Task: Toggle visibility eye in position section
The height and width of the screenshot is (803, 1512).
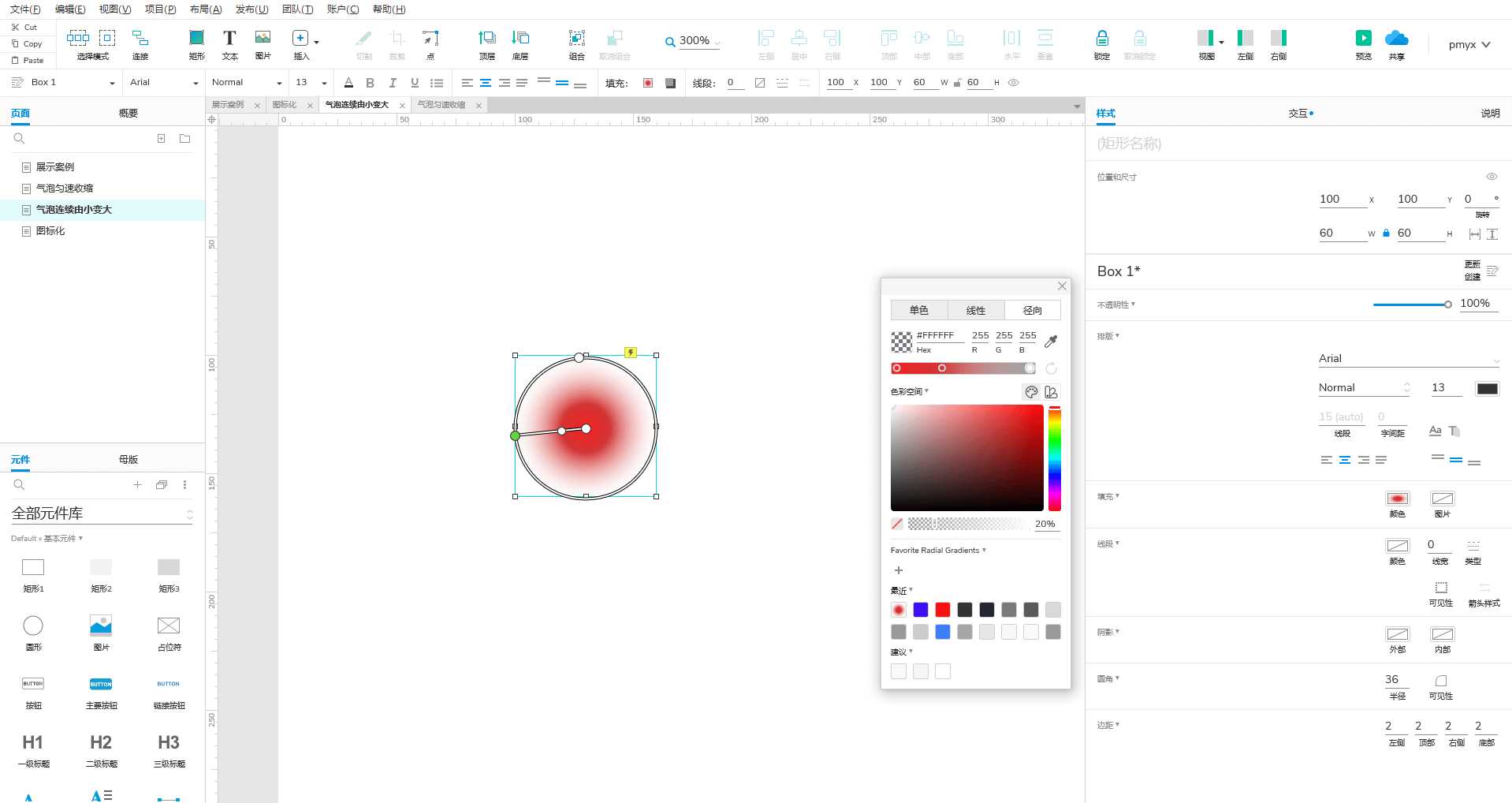Action: (x=1492, y=177)
